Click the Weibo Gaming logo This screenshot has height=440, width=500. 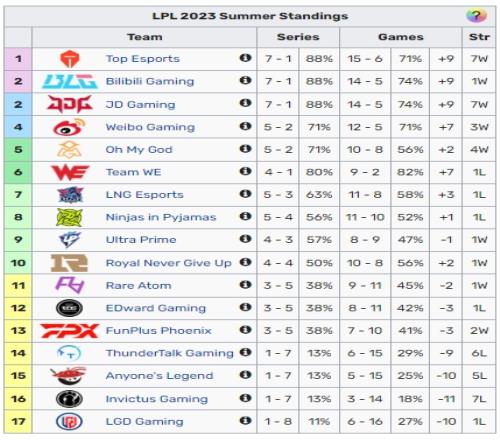point(69,127)
